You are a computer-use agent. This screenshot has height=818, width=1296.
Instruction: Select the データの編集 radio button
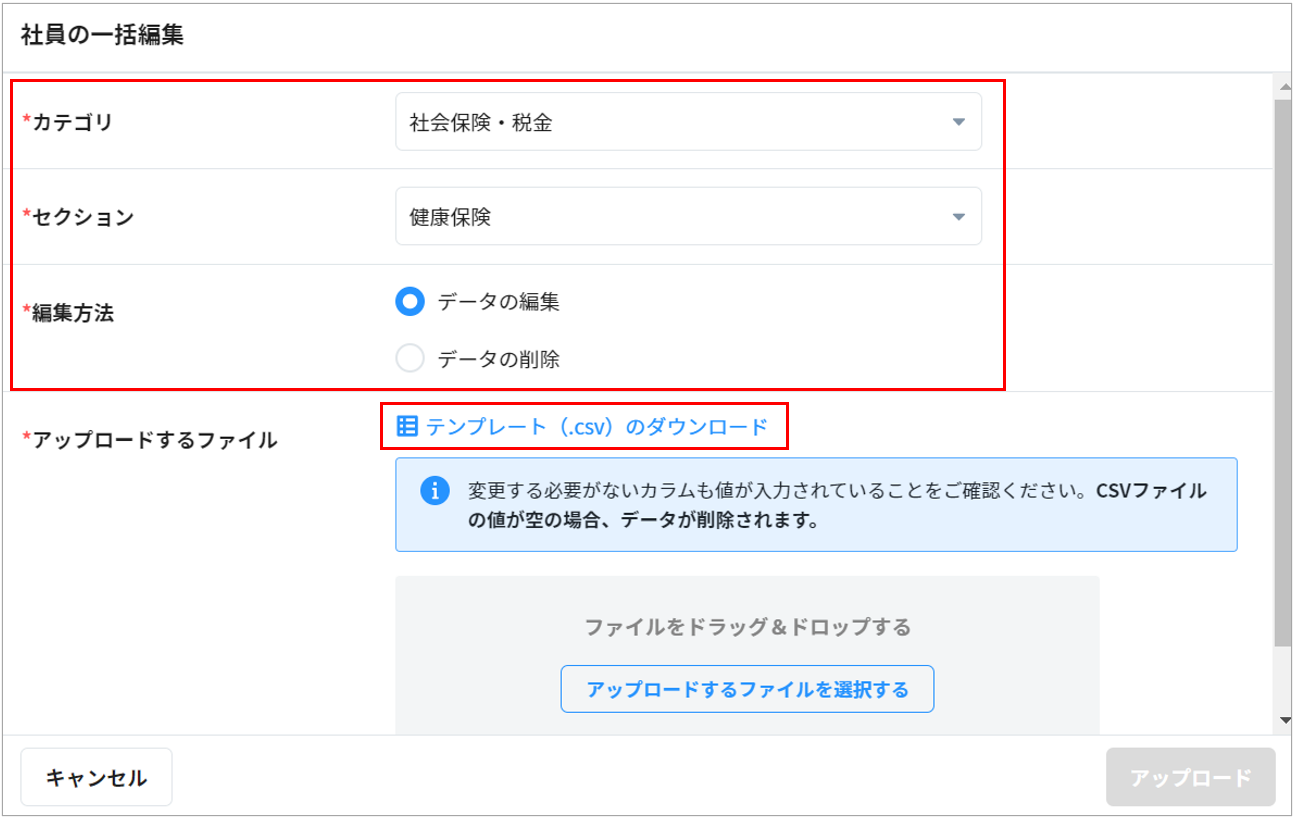coord(410,302)
